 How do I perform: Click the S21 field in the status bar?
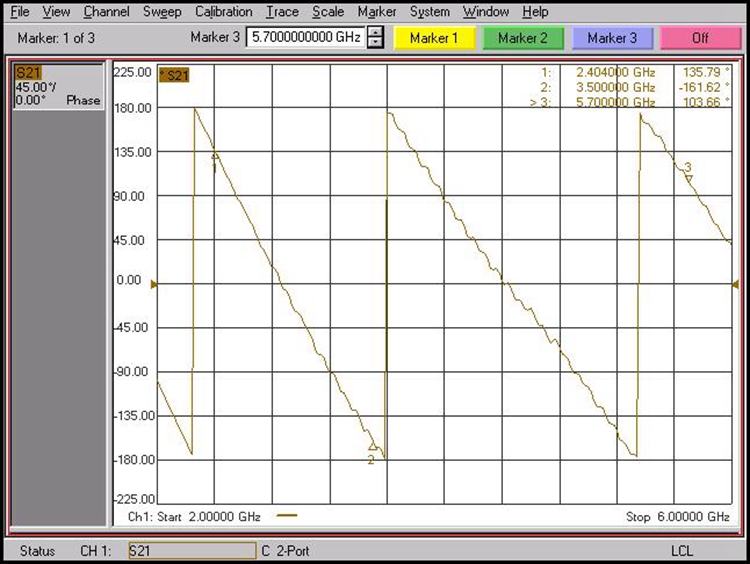tap(191, 551)
